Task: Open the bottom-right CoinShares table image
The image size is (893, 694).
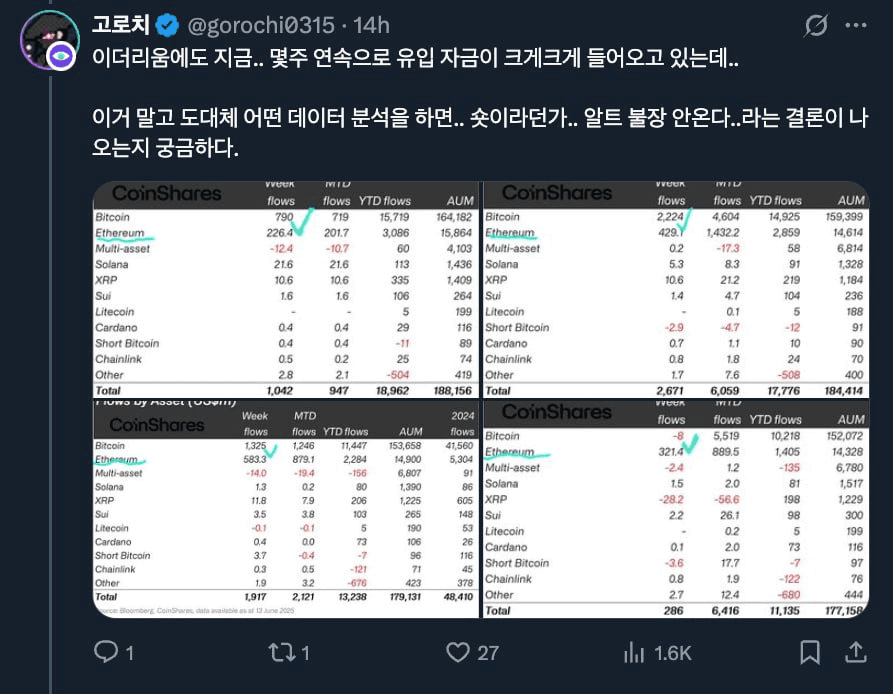Action: click(676, 509)
